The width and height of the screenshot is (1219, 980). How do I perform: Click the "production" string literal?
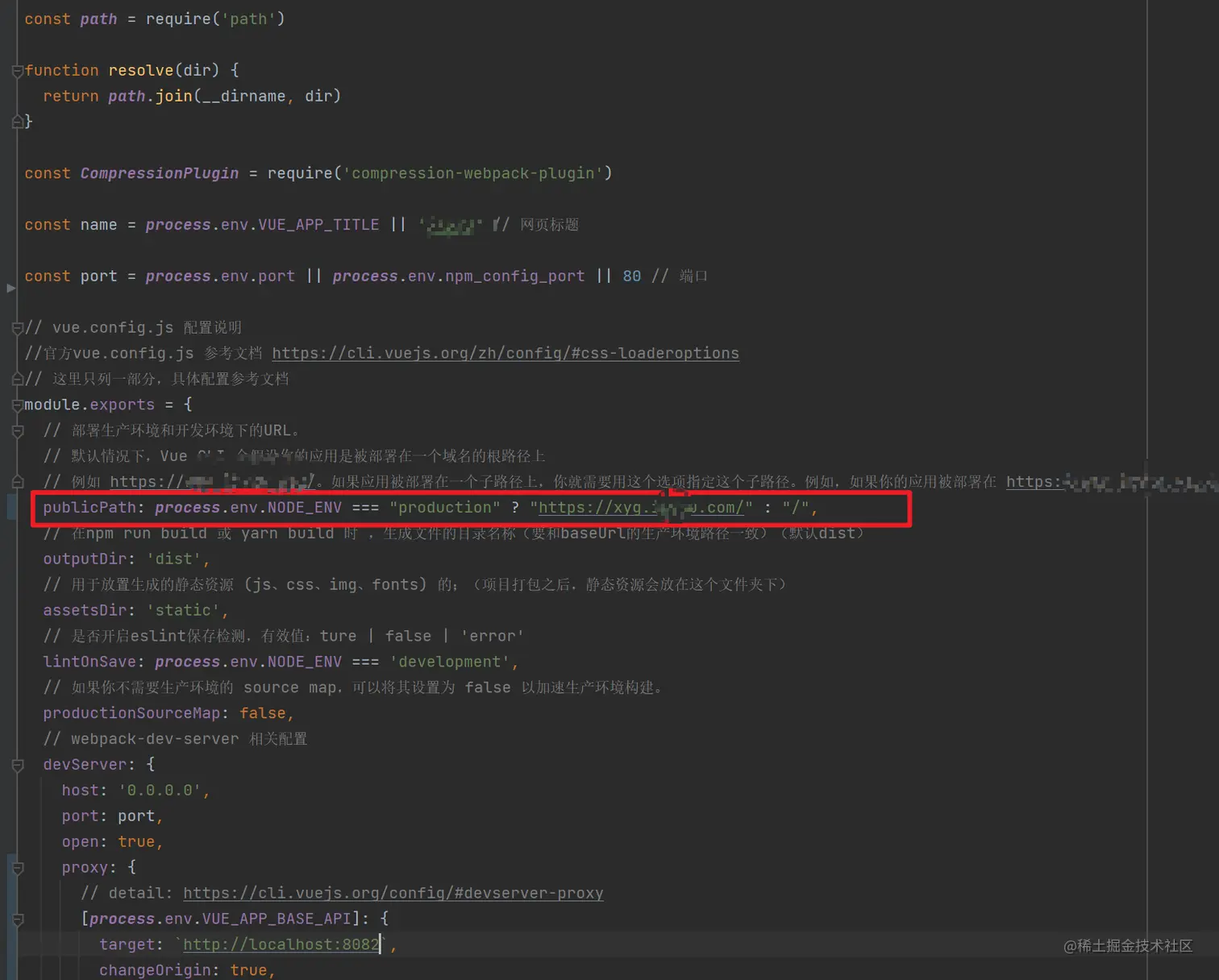click(445, 507)
